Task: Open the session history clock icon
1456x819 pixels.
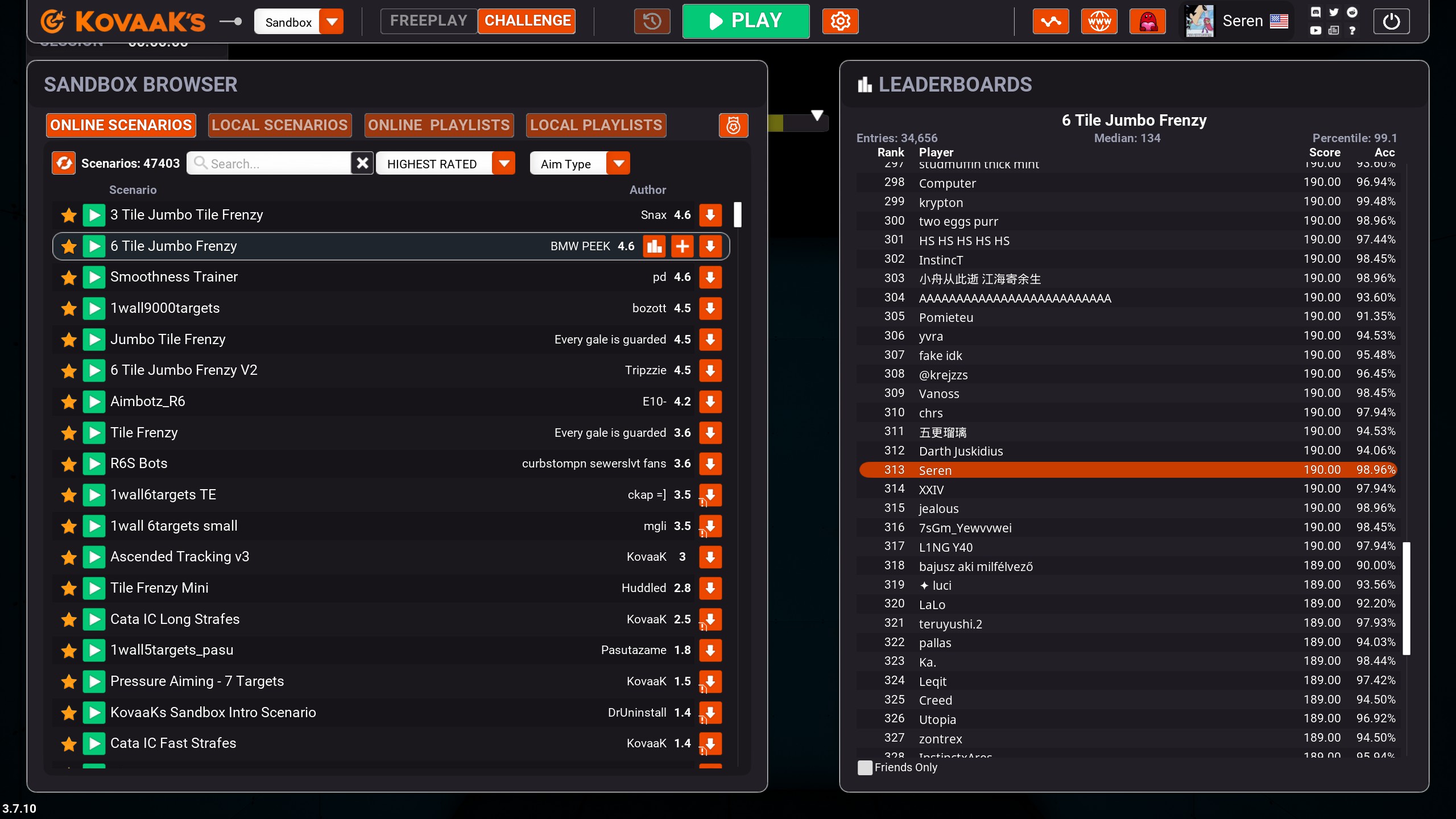Action: point(652,22)
